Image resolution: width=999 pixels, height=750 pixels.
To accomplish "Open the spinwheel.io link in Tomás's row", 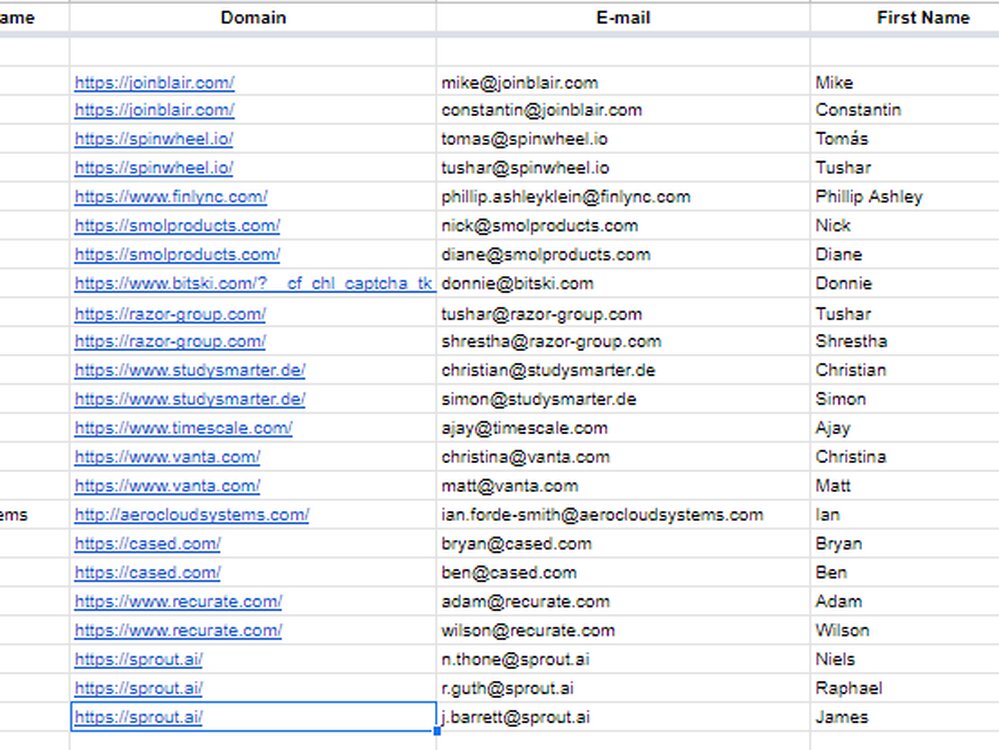I will (154, 139).
